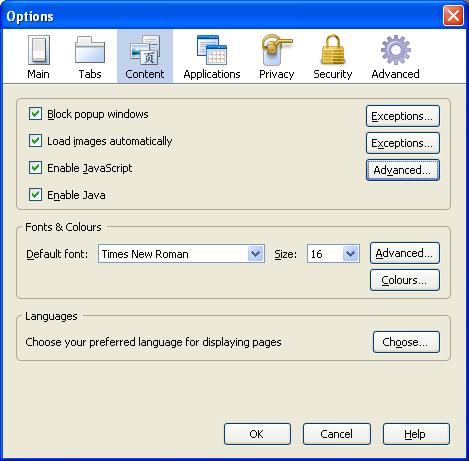Toggle Load images automatically checkbox

point(35,141)
